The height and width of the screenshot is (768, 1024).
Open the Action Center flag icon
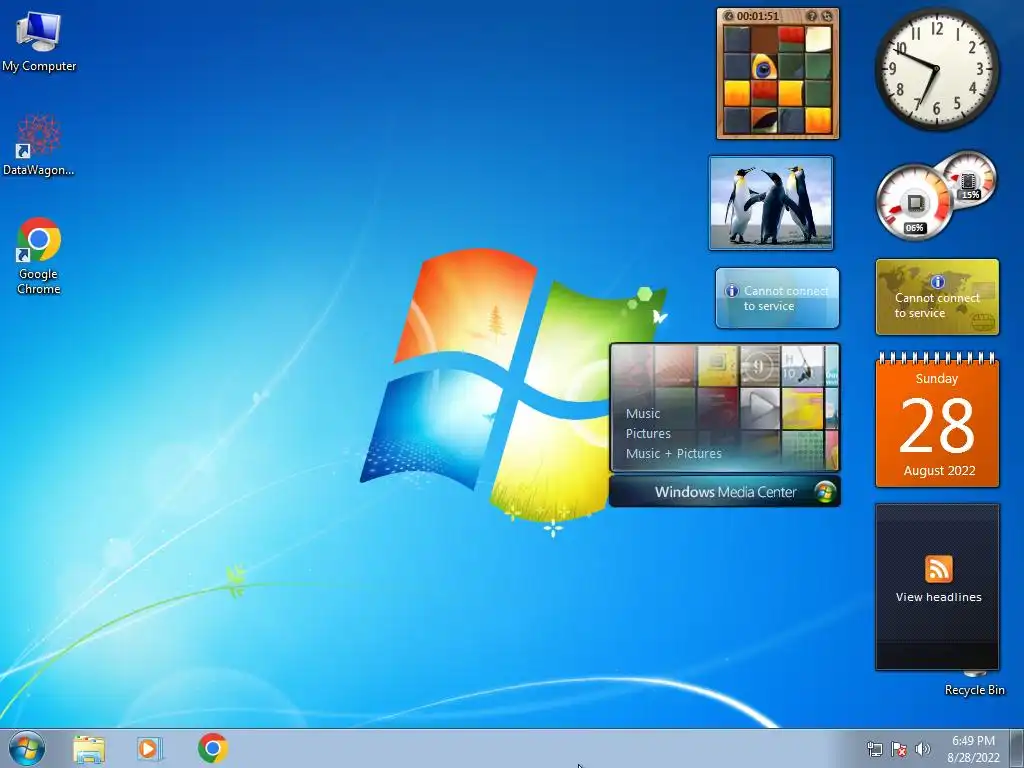click(899, 749)
